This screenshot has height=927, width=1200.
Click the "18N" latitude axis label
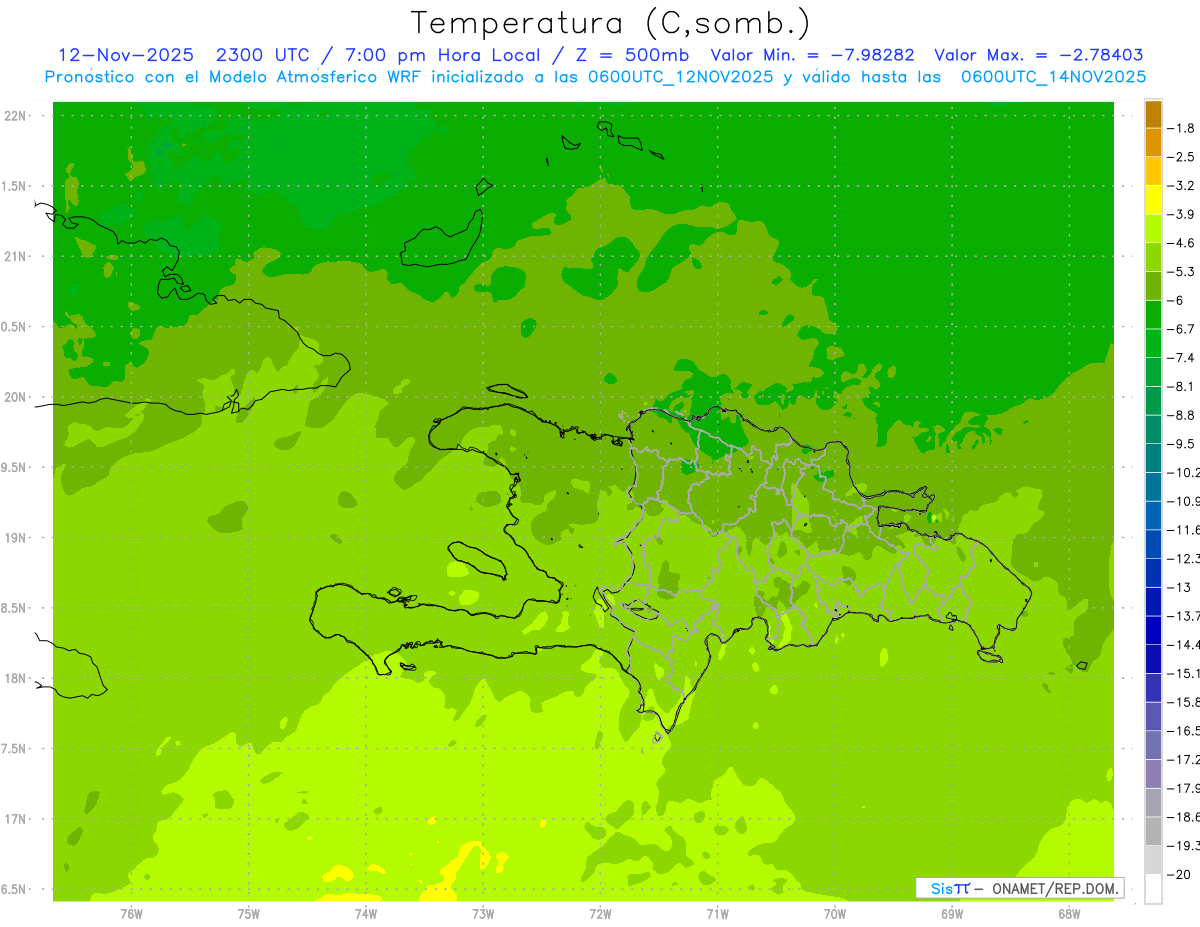pos(16,679)
